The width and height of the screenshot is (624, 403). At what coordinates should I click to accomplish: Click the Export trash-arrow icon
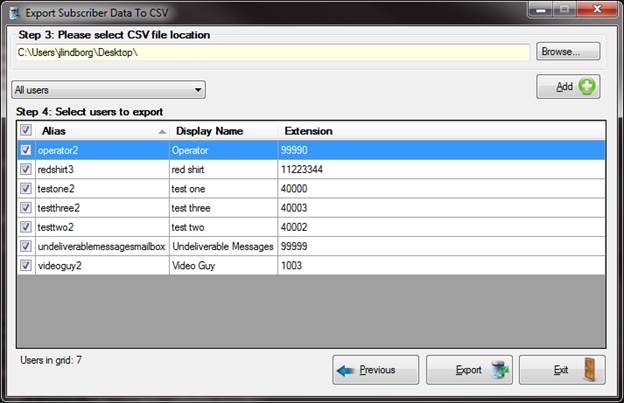pos(499,370)
